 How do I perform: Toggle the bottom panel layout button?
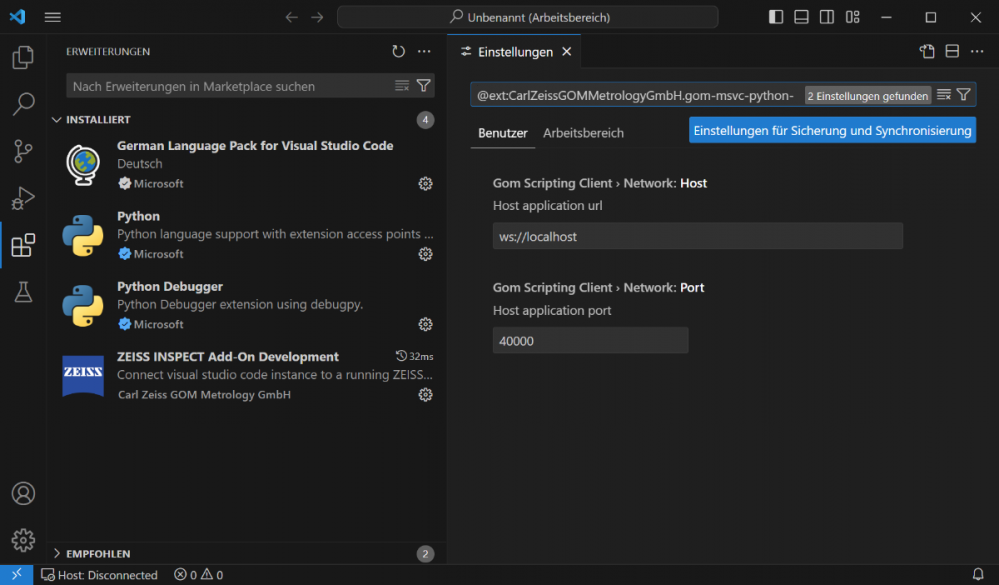pyautogui.click(x=801, y=17)
